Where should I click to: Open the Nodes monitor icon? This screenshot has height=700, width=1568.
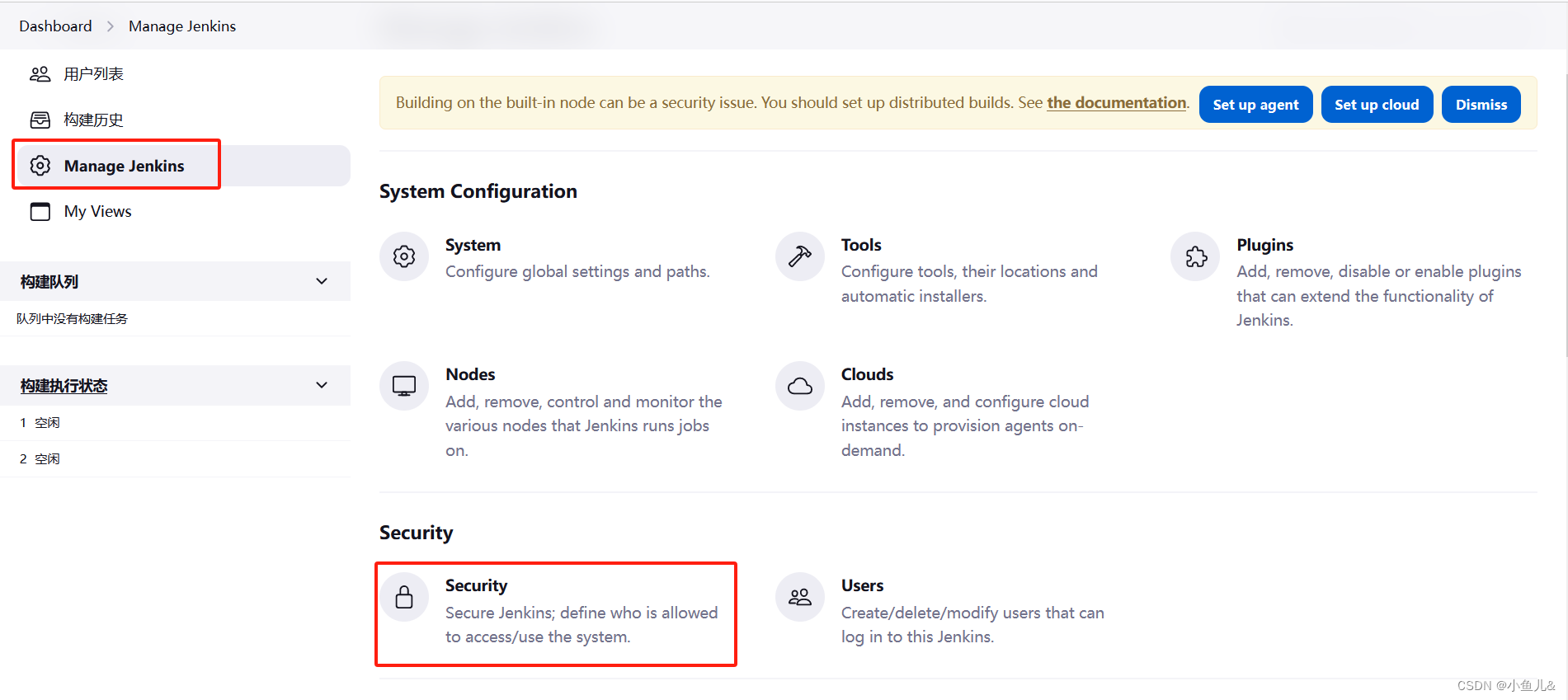(404, 386)
